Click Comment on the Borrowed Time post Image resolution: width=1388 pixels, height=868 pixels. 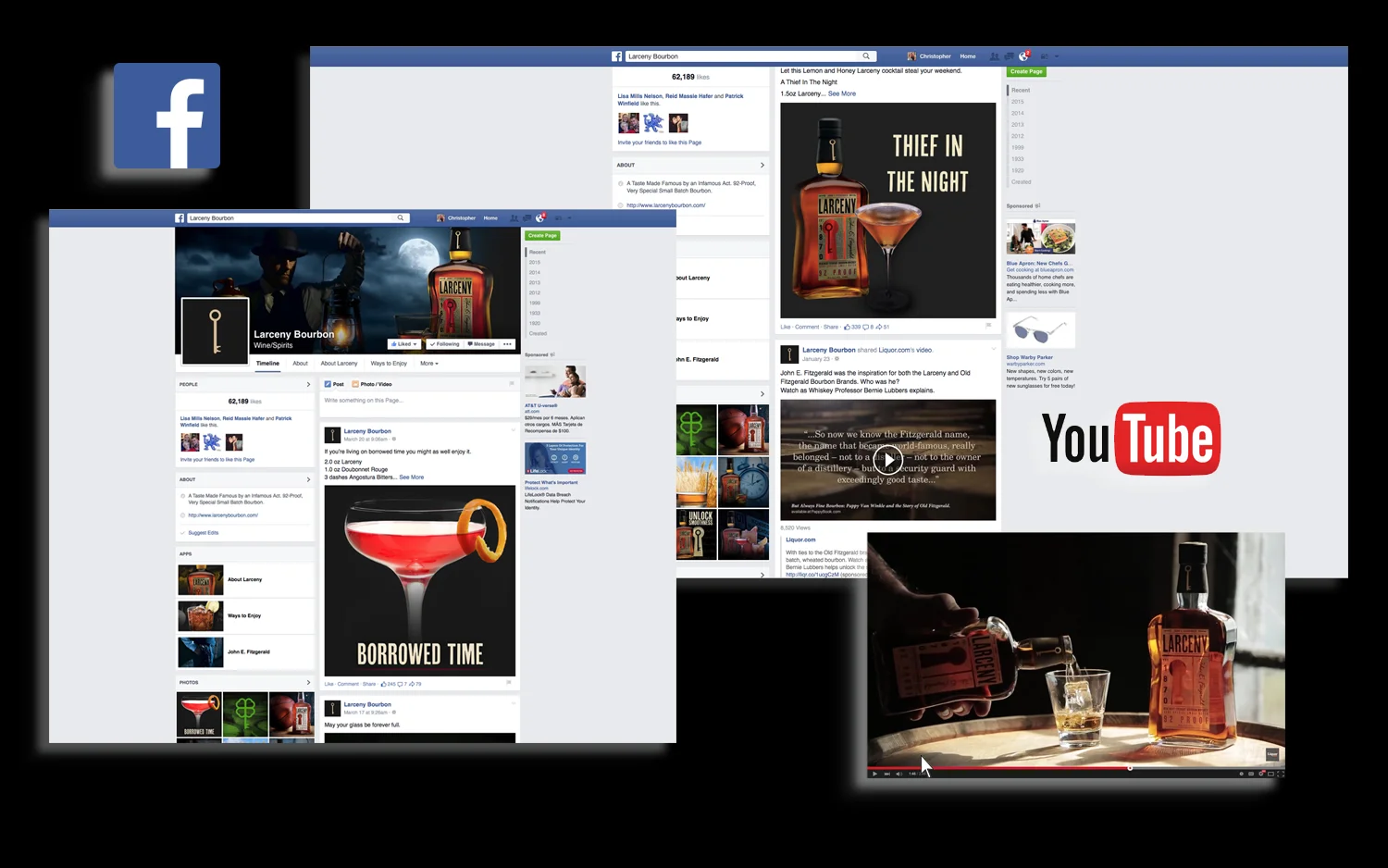(x=348, y=684)
